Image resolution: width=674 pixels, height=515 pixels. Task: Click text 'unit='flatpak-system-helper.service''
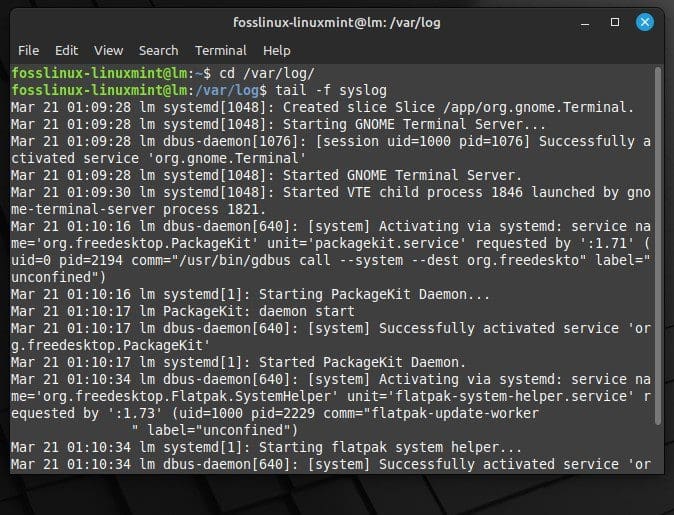click(490, 396)
